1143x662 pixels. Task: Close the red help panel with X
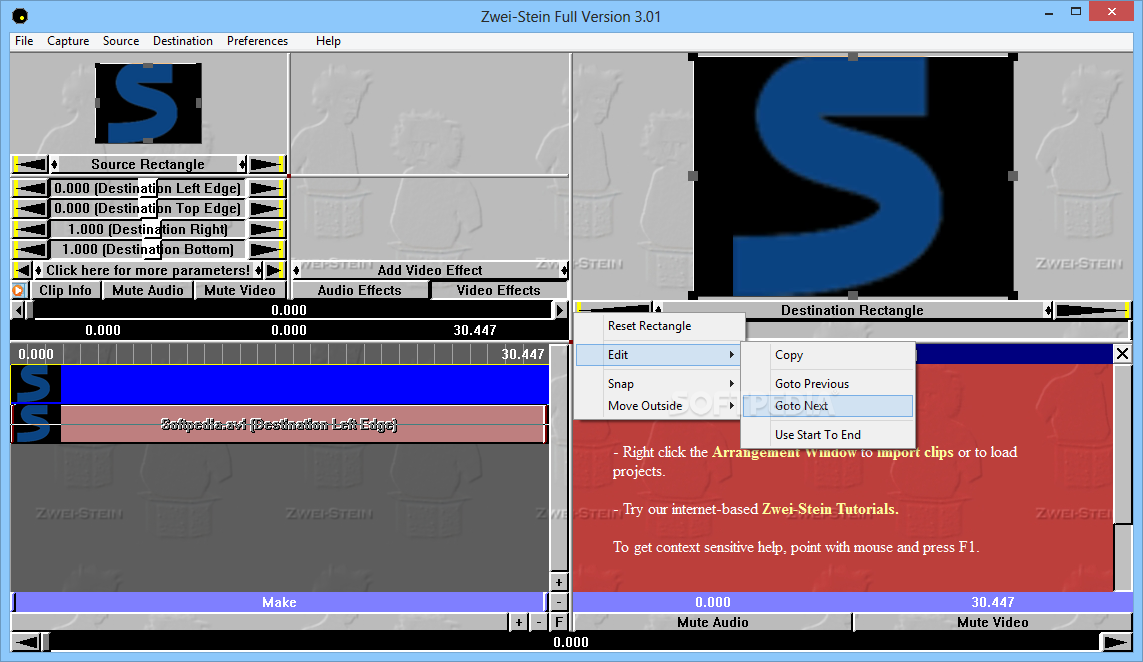[1122, 354]
